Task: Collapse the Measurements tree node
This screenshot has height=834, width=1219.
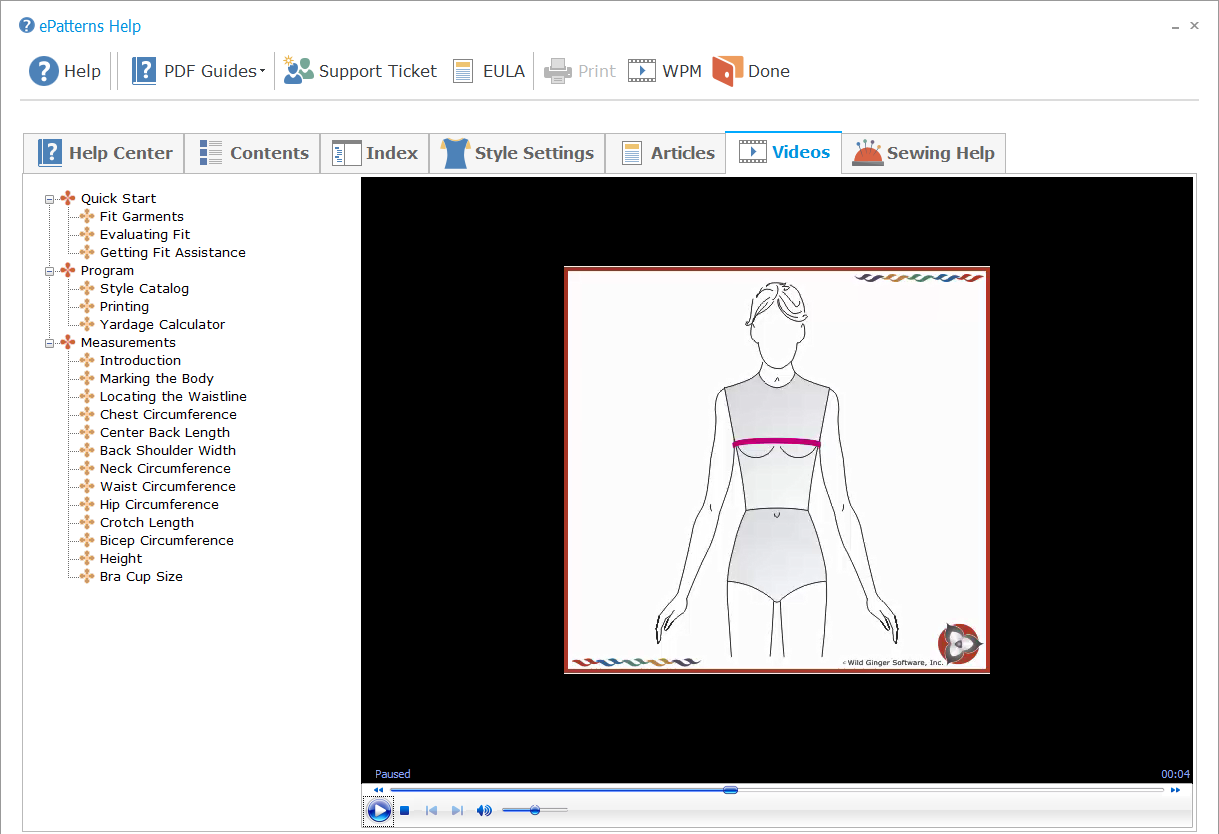Action: click(49, 343)
